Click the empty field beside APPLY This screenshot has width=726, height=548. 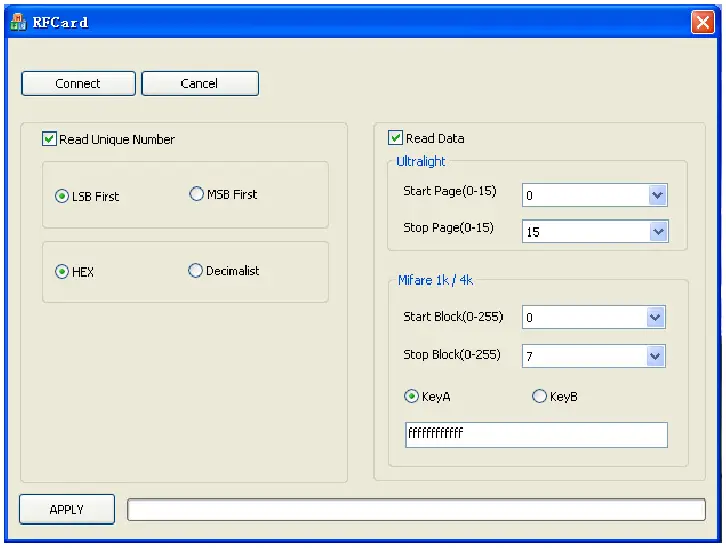[416, 510]
